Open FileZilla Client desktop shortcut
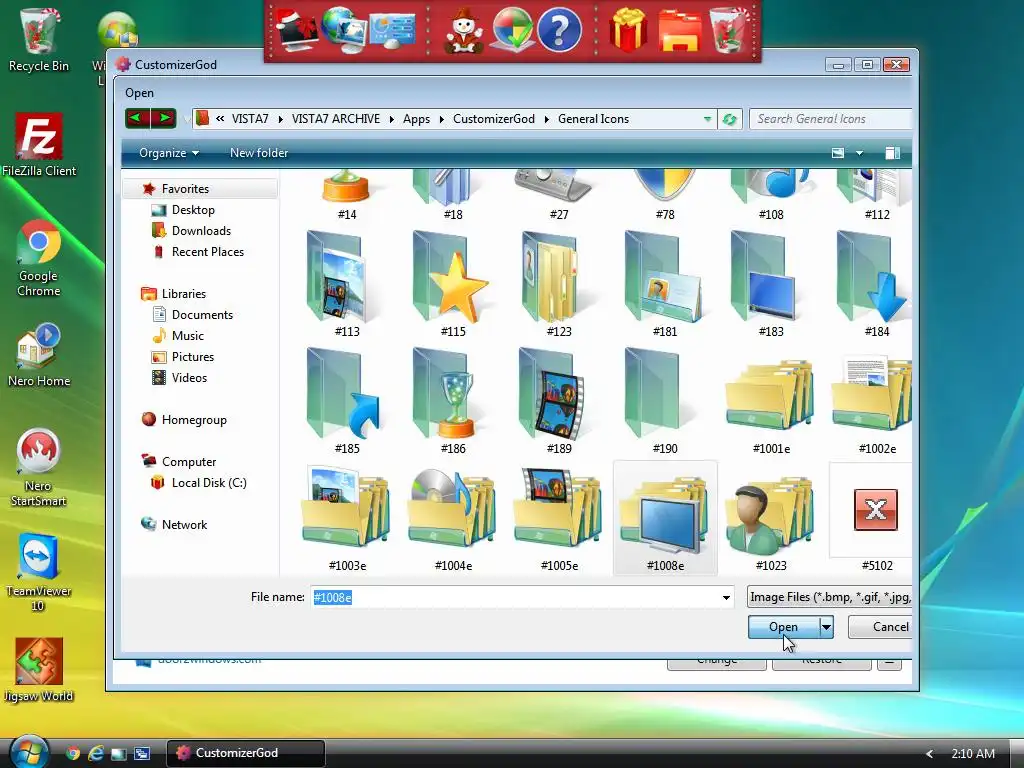This screenshot has height=768, width=1024. coord(39,145)
